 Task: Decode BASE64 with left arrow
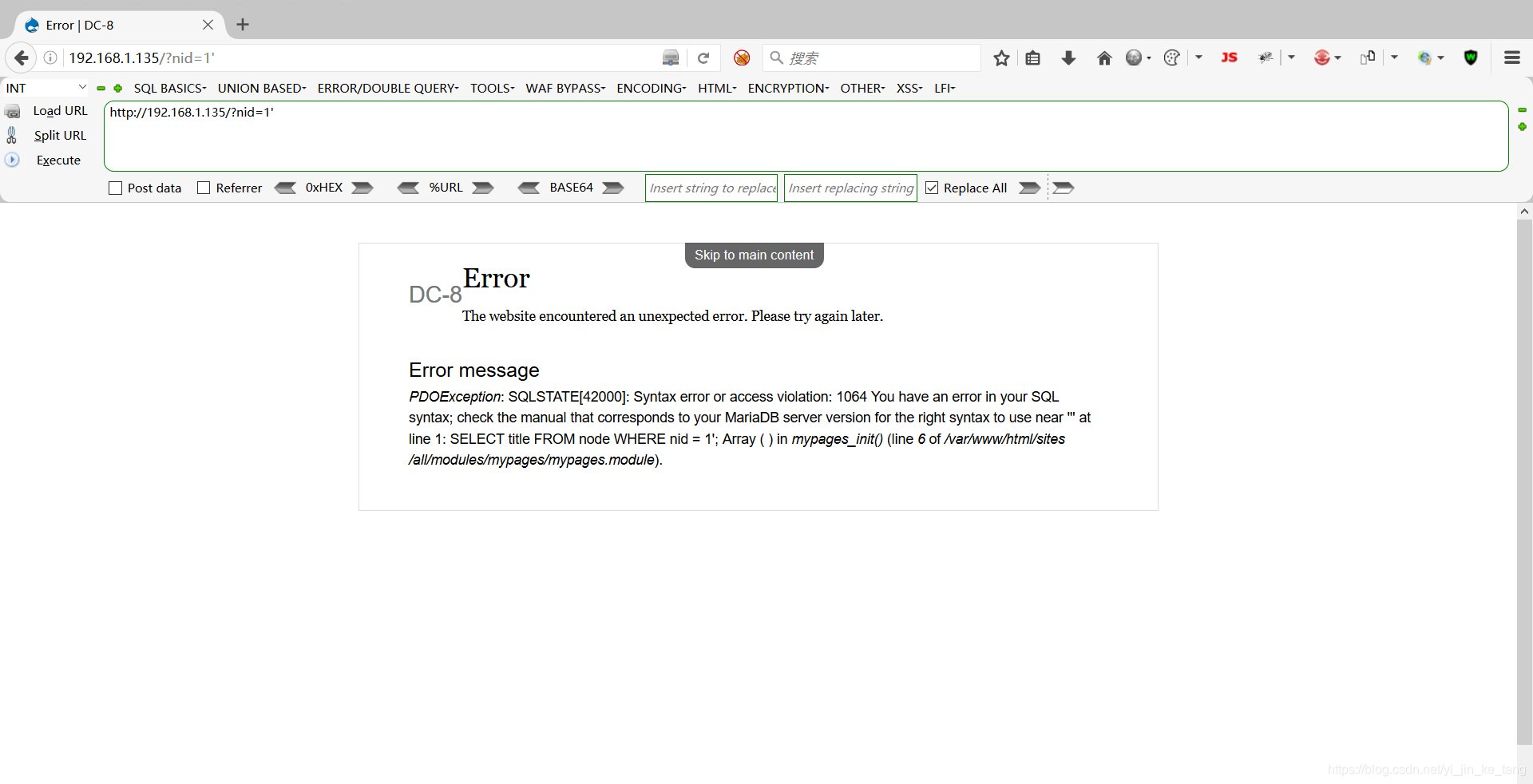point(529,188)
